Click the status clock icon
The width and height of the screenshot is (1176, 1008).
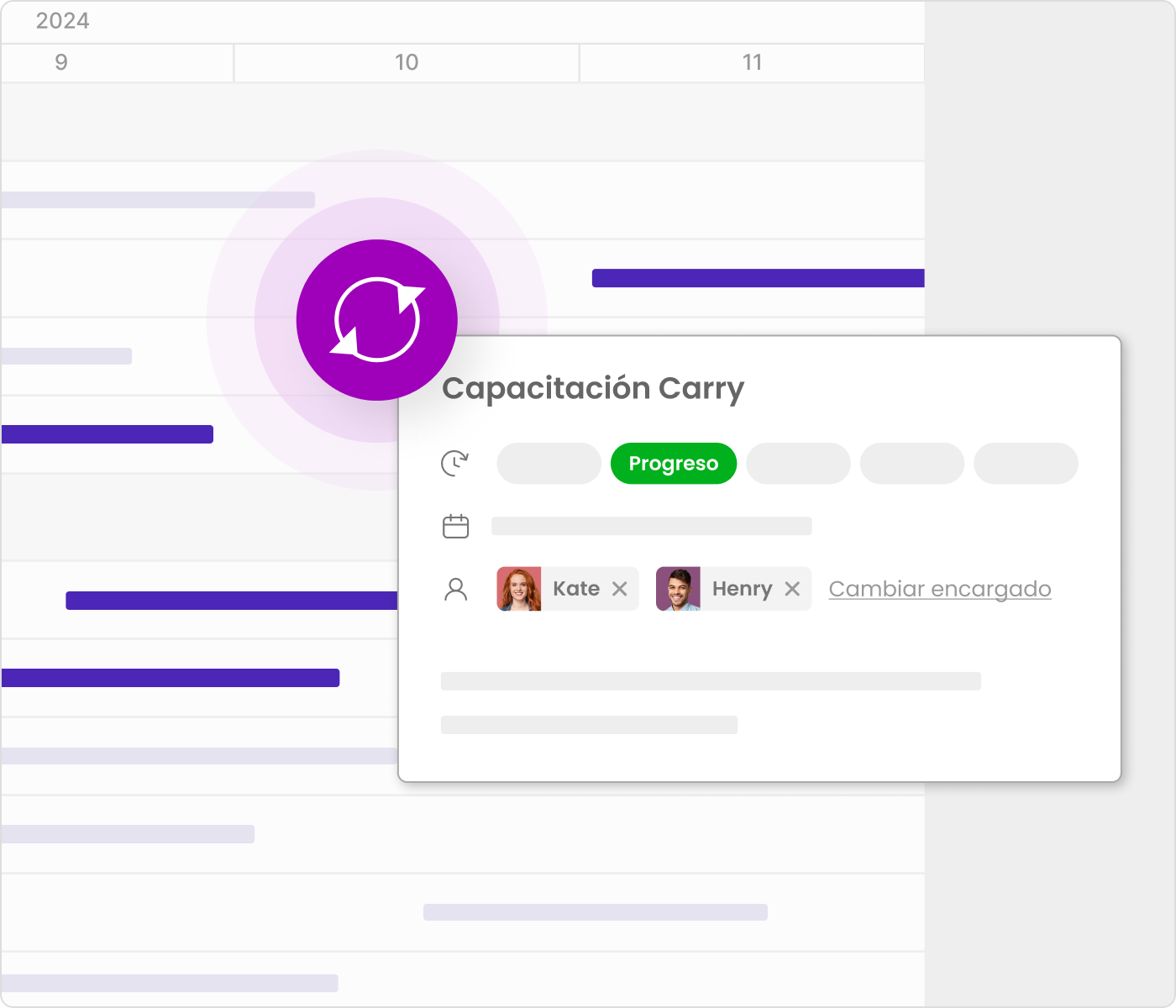tap(455, 463)
